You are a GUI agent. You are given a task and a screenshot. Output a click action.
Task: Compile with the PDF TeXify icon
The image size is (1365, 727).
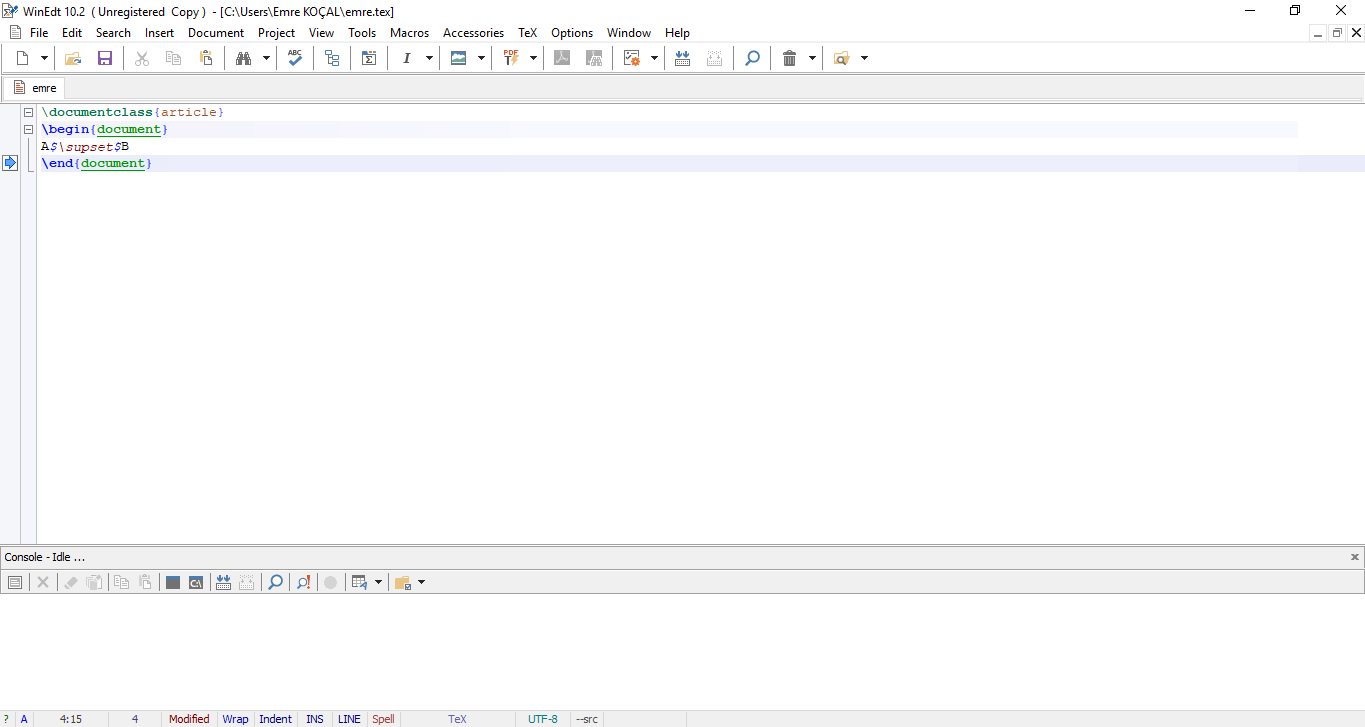point(511,58)
